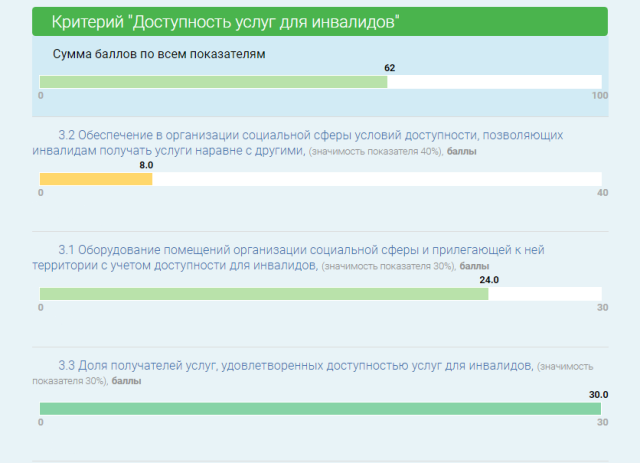The image size is (640, 463).
Task: Click the yellow progress bar showing 8.0
Action: coord(320,179)
